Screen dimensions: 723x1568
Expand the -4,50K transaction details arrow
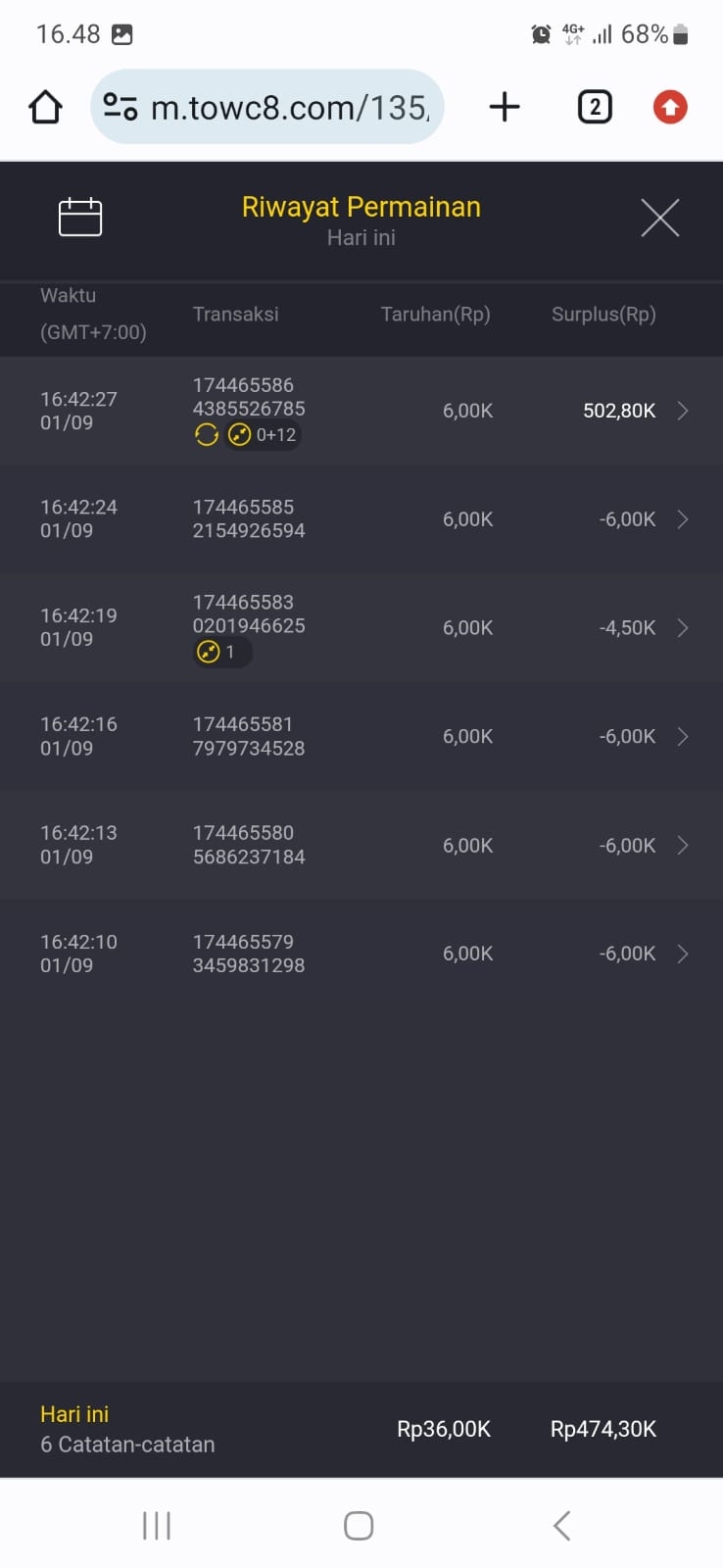(683, 628)
